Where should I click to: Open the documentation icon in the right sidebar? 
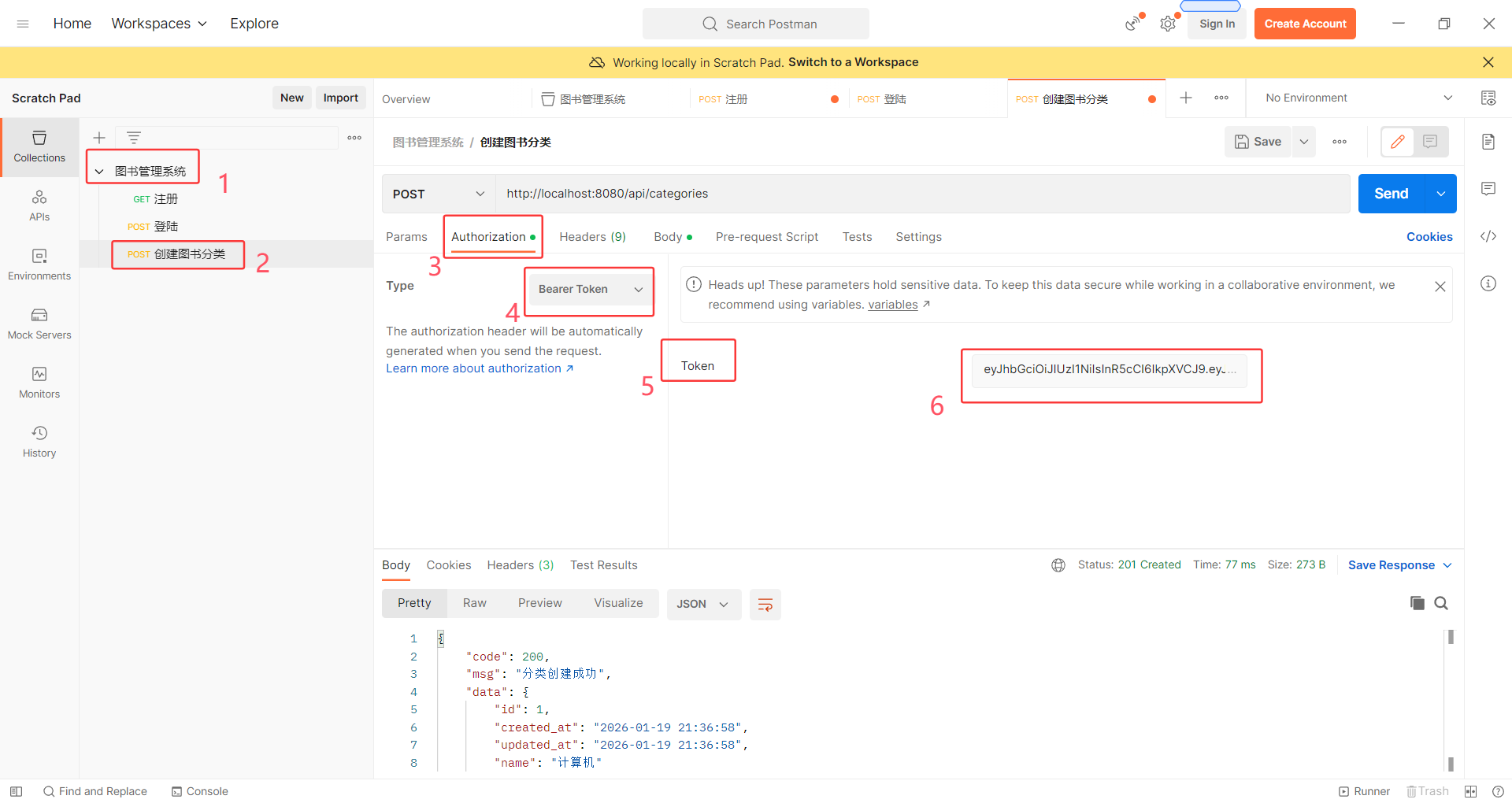pyautogui.click(x=1488, y=142)
